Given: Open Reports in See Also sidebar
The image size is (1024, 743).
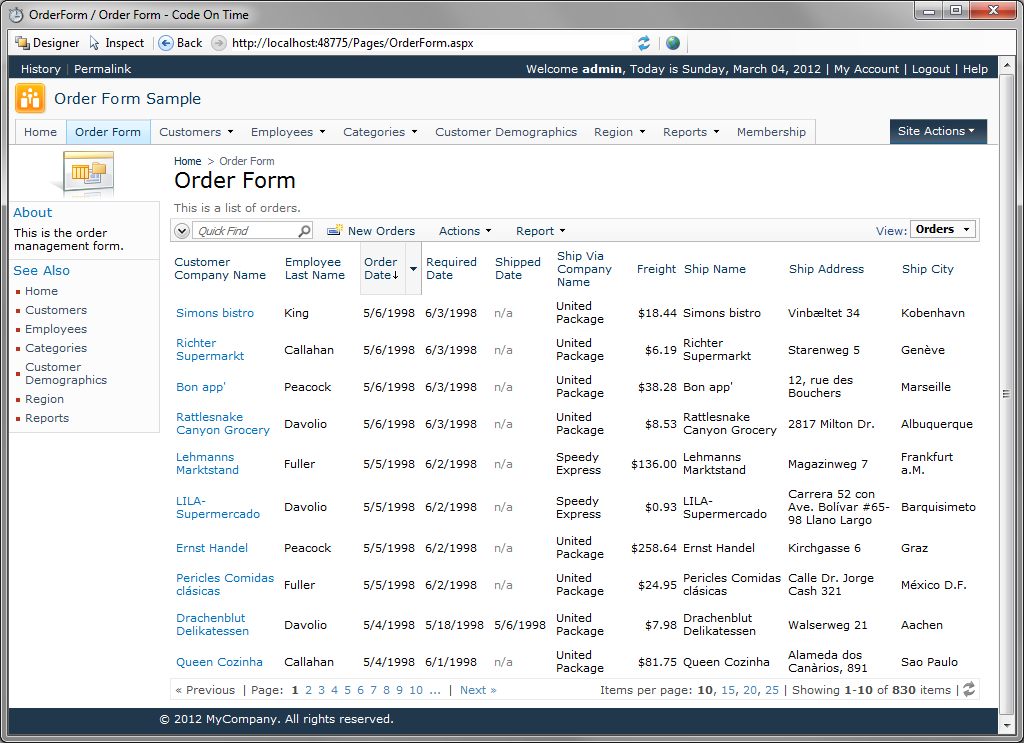Looking at the screenshot, I should click(47, 418).
